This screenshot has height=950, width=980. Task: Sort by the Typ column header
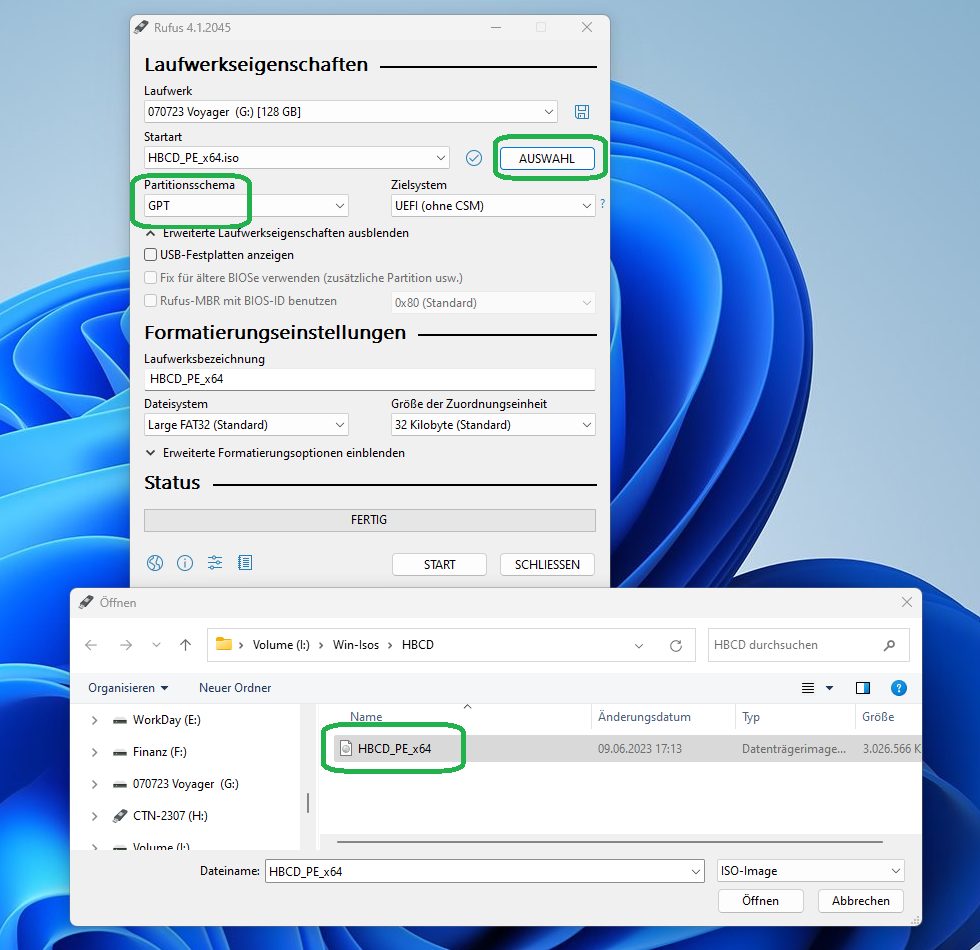point(795,717)
